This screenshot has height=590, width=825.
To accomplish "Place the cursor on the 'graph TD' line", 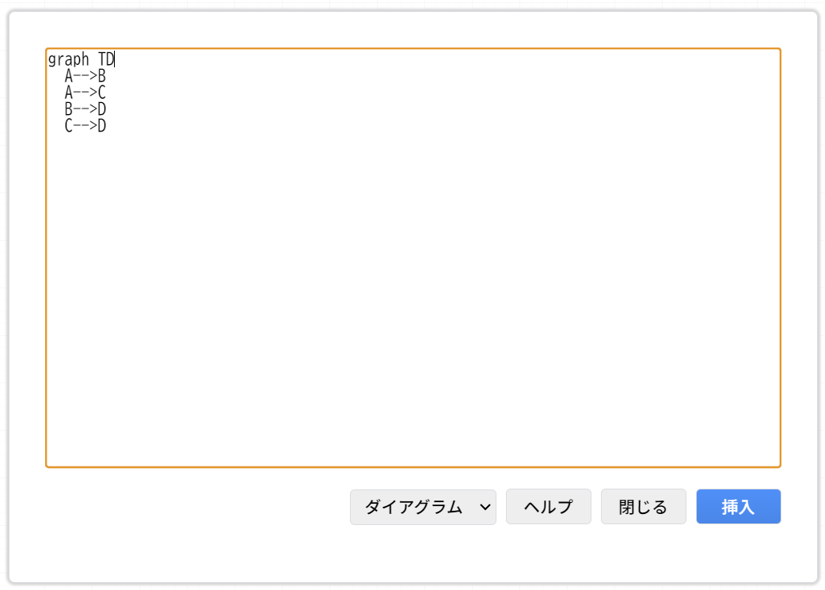I will tap(80, 59).
